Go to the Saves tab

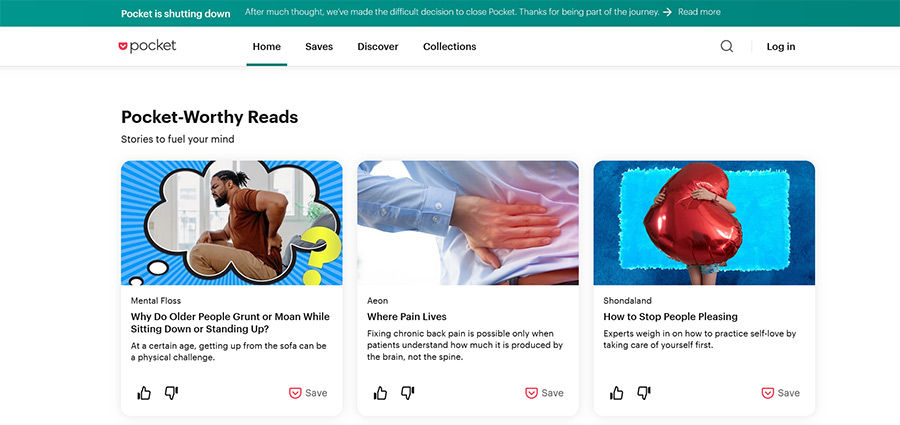319,47
